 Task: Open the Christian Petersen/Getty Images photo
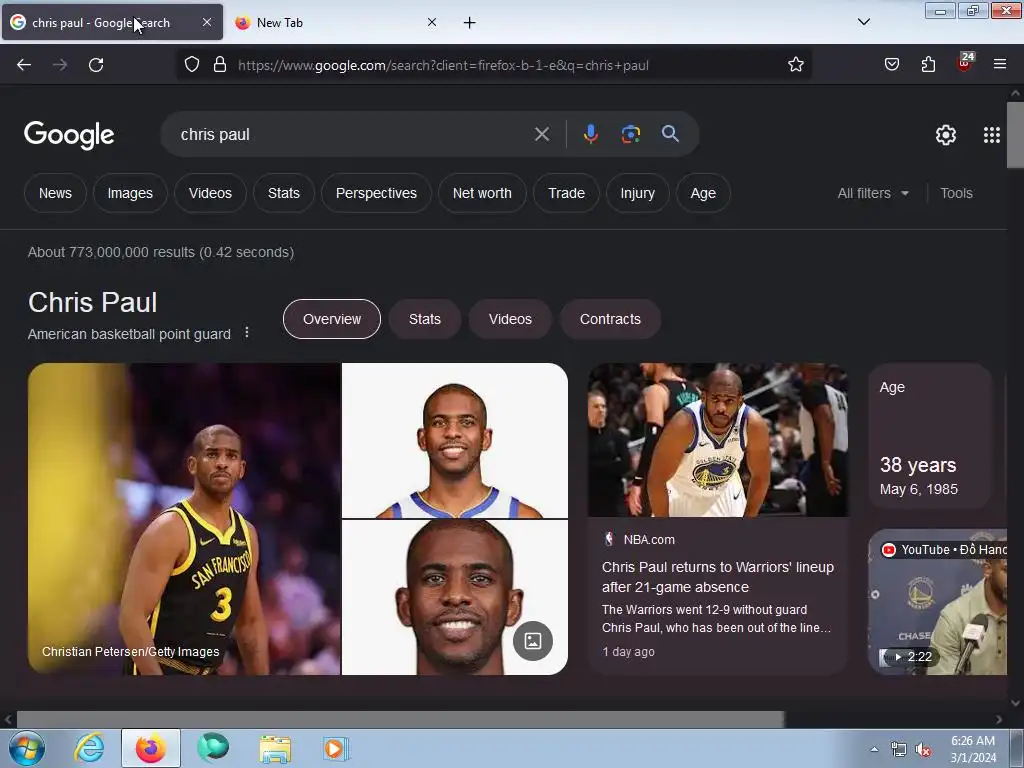coord(184,519)
